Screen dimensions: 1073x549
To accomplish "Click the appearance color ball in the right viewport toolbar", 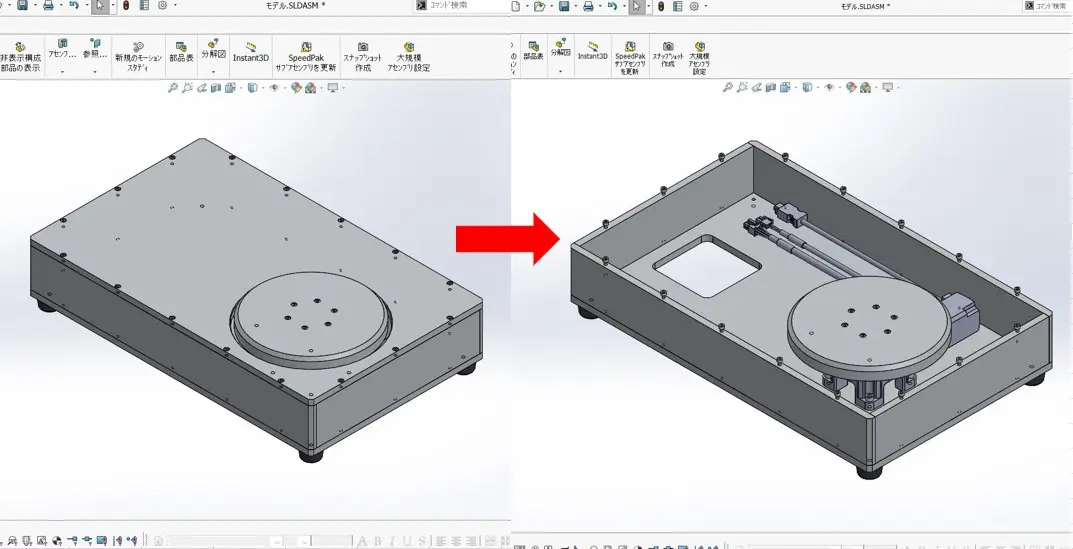I will pyautogui.click(x=851, y=88).
